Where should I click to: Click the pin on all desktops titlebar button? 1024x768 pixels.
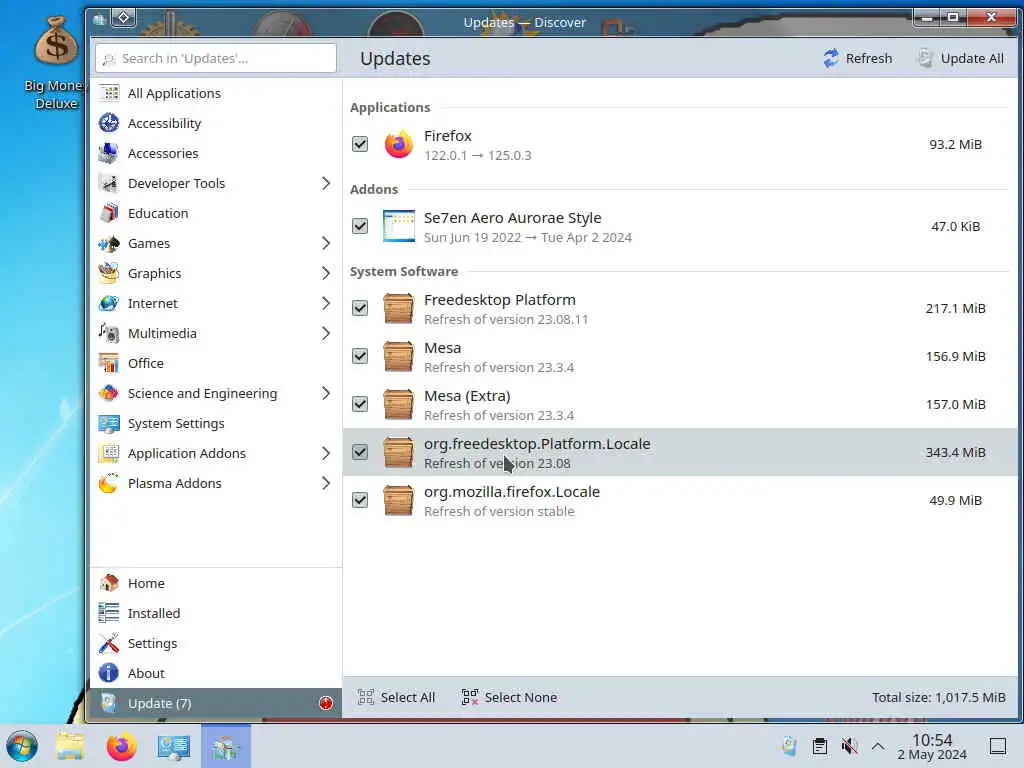pyautogui.click(x=123, y=18)
